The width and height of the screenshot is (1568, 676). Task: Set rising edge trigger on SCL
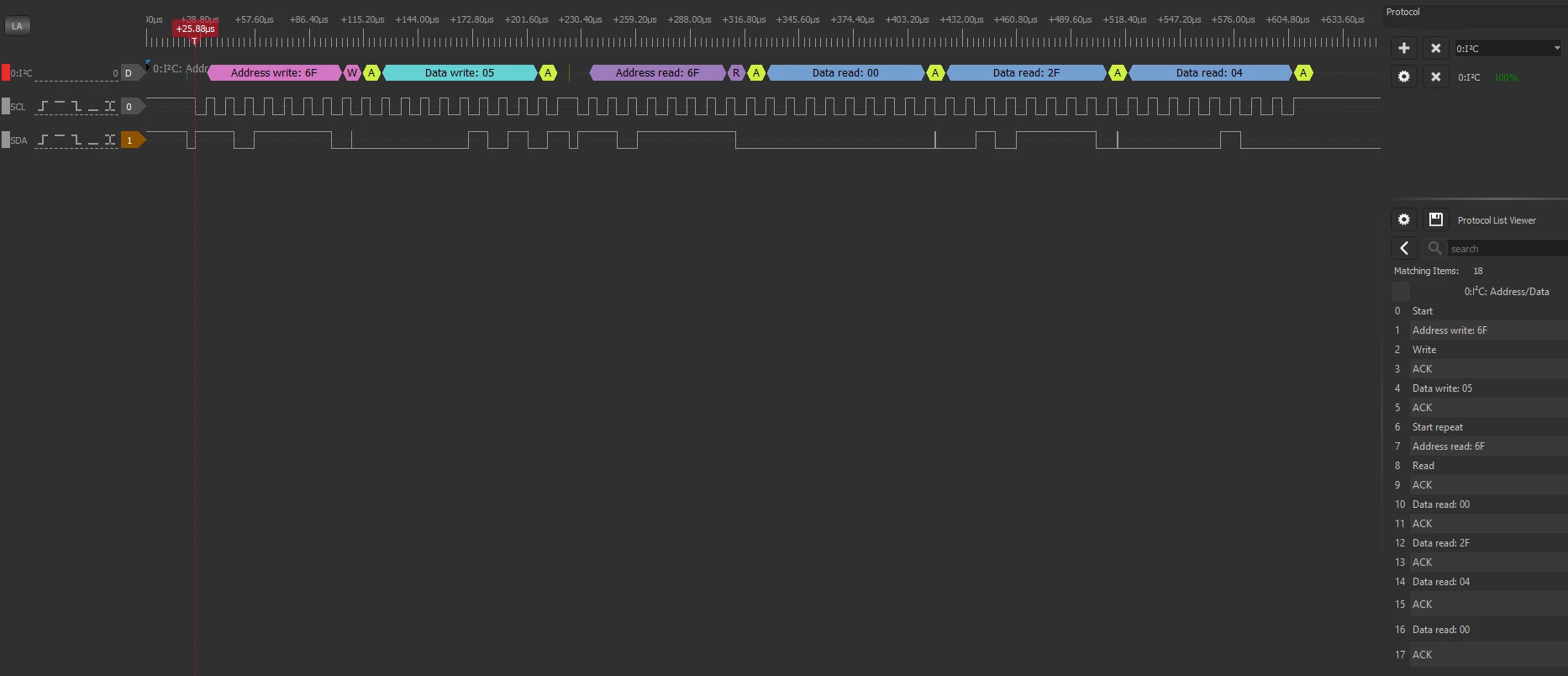click(43, 106)
